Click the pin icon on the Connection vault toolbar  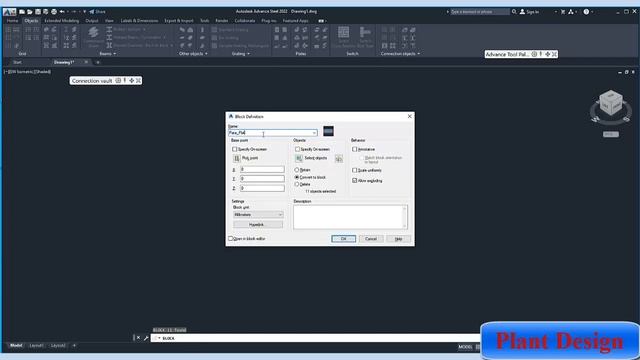tap(125, 81)
